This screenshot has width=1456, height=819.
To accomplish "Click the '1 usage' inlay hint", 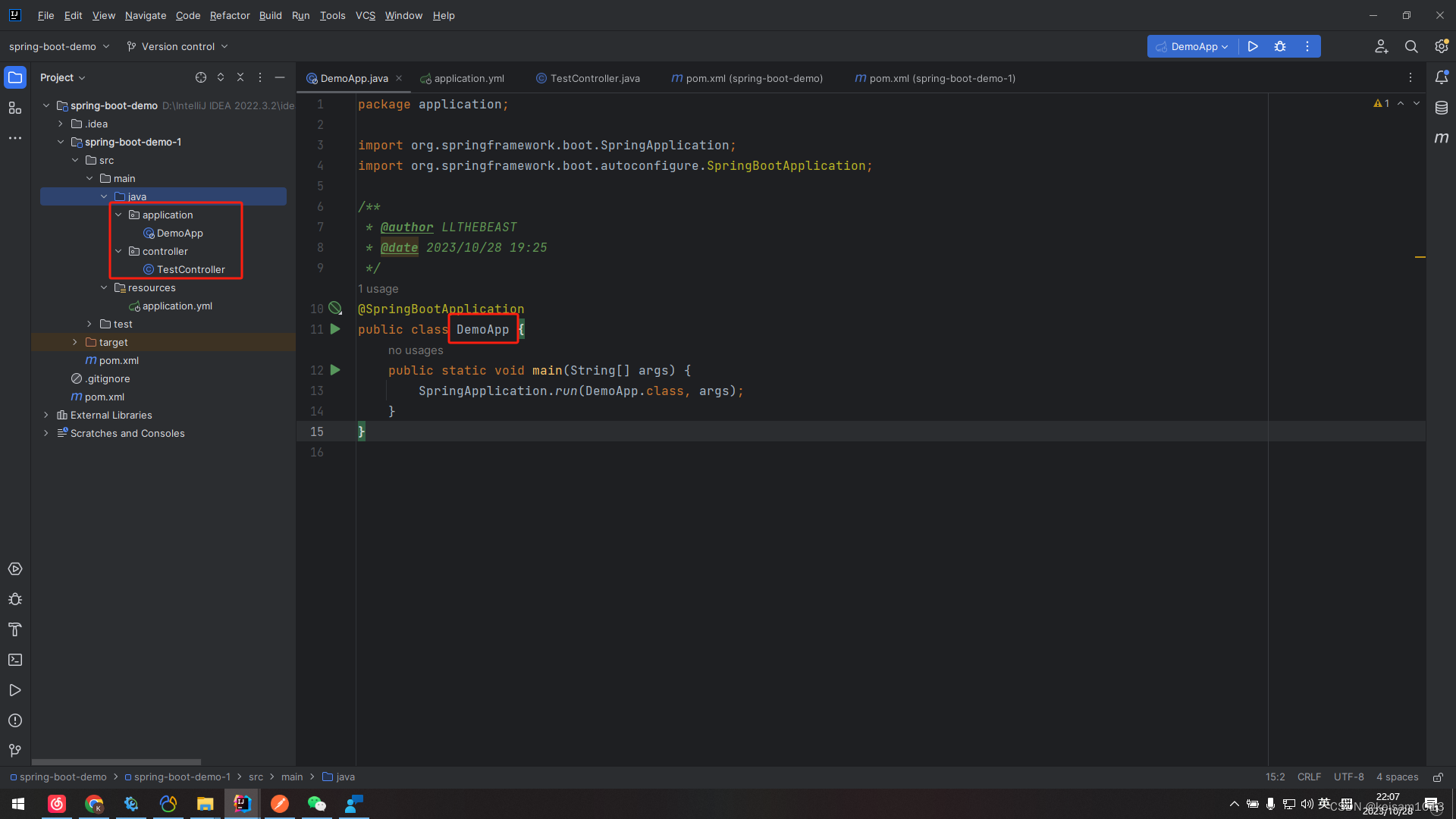I will click(x=378, y=289).
